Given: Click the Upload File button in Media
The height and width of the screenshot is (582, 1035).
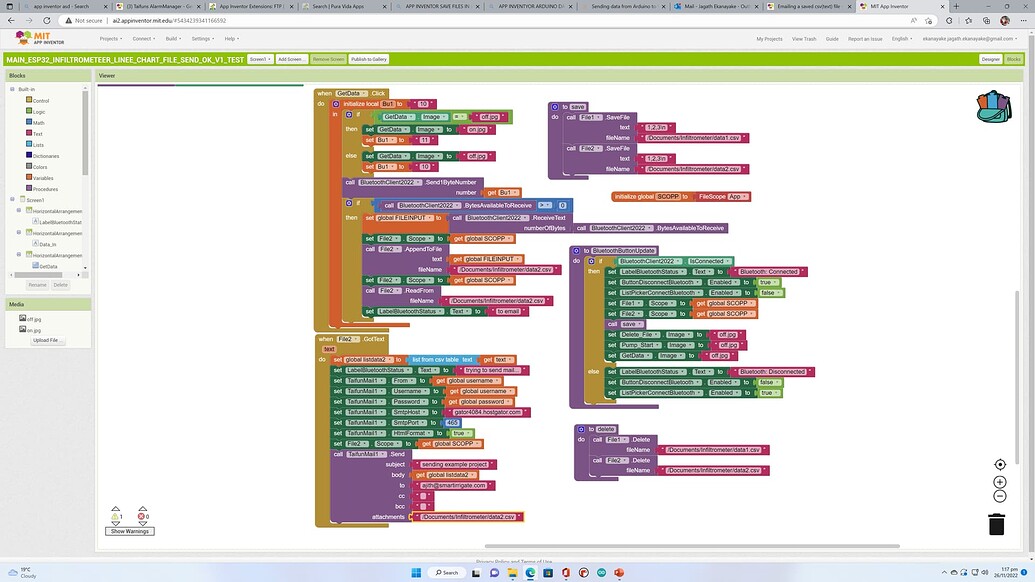Looking at the screenshot, I should click(x=46, y=339).
